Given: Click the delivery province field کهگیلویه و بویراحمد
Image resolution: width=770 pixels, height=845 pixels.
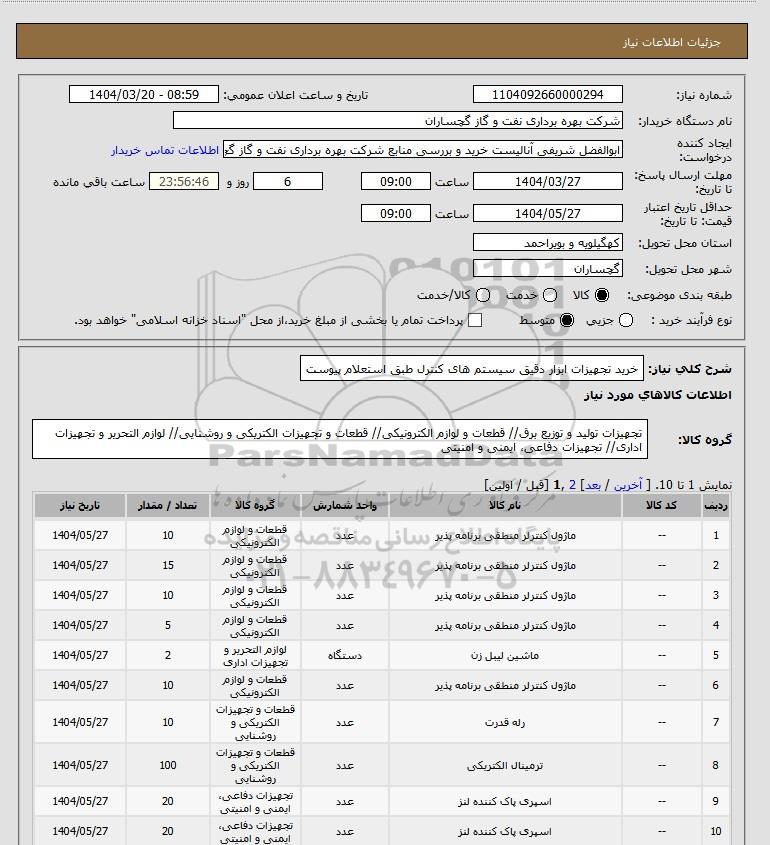Looking at the screenshot, I should pos(547,243).
